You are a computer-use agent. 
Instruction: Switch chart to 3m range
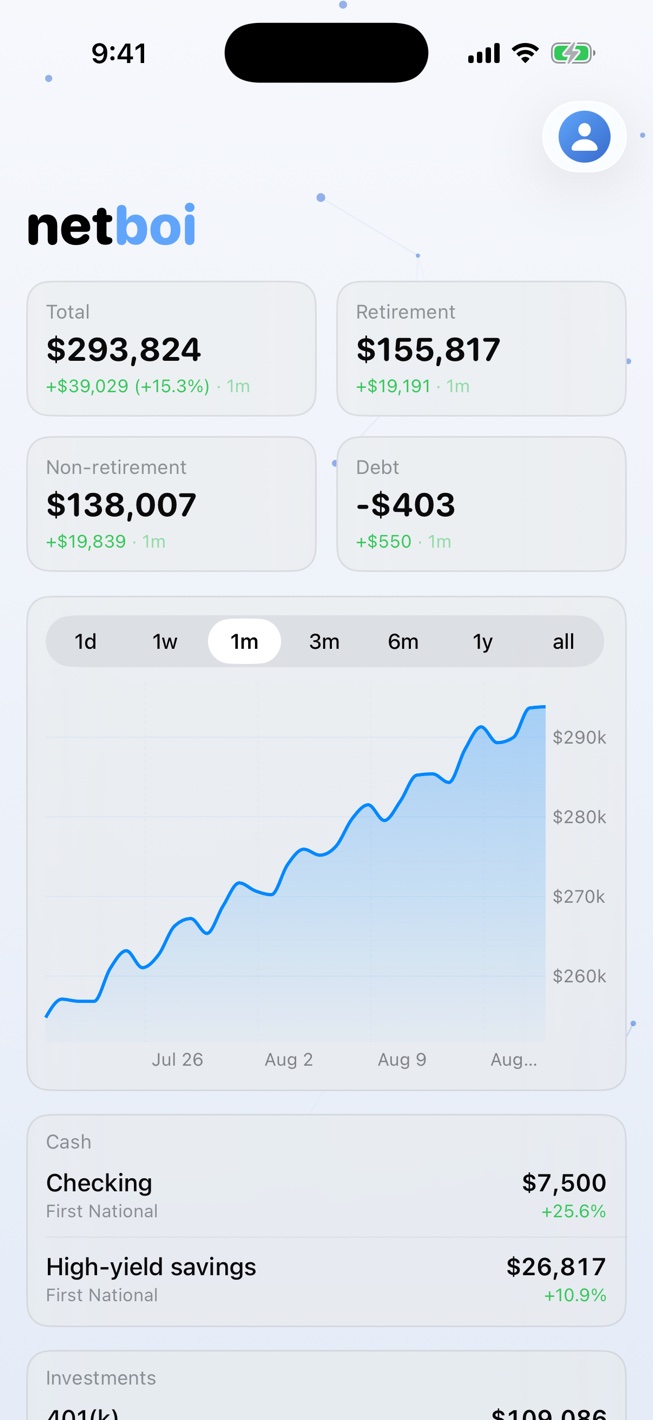[324, 642]
